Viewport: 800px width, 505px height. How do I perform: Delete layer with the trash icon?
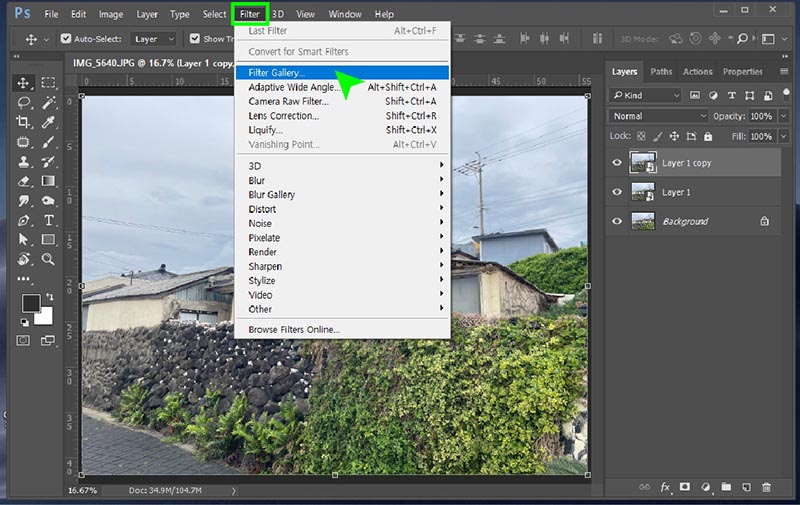(x=766, y=487)
